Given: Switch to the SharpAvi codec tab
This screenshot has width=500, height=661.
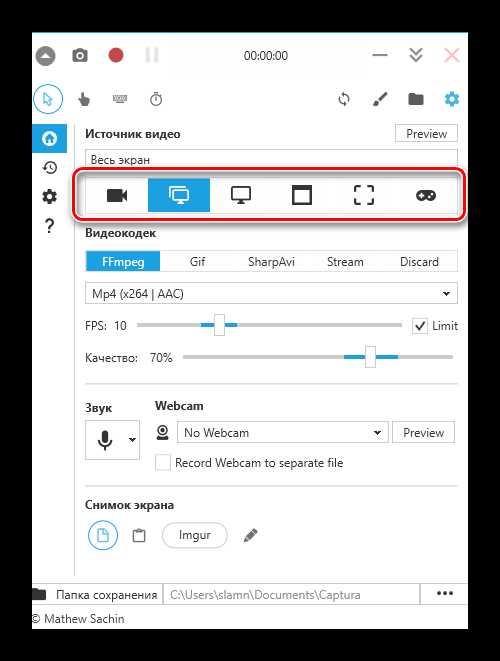Looking at the screenshot, I should coord(271,261).
